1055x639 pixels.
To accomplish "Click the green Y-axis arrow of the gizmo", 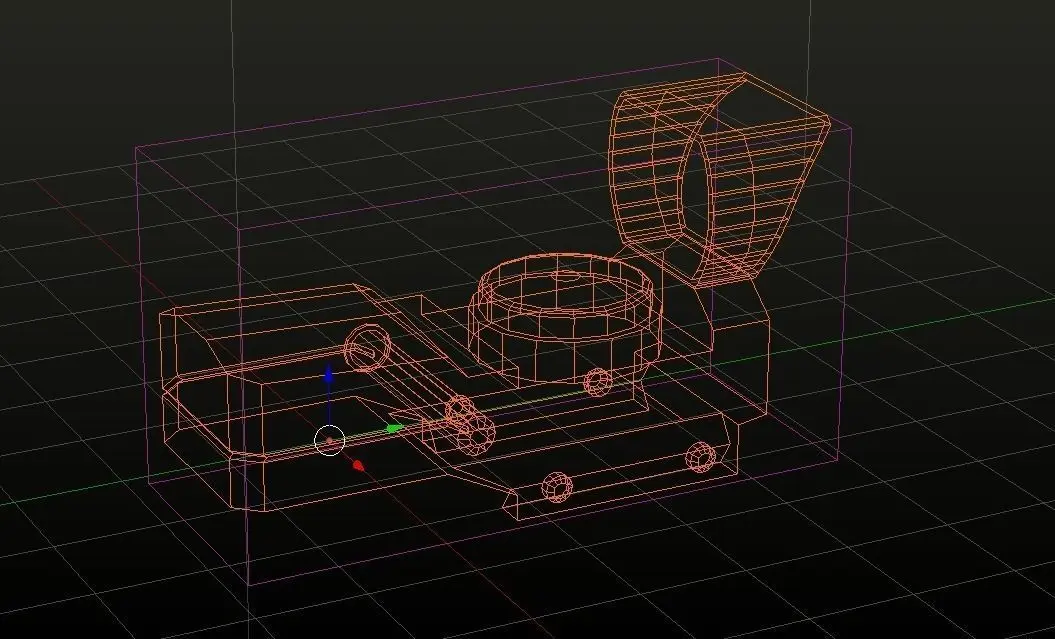I will tap(394, 428).
